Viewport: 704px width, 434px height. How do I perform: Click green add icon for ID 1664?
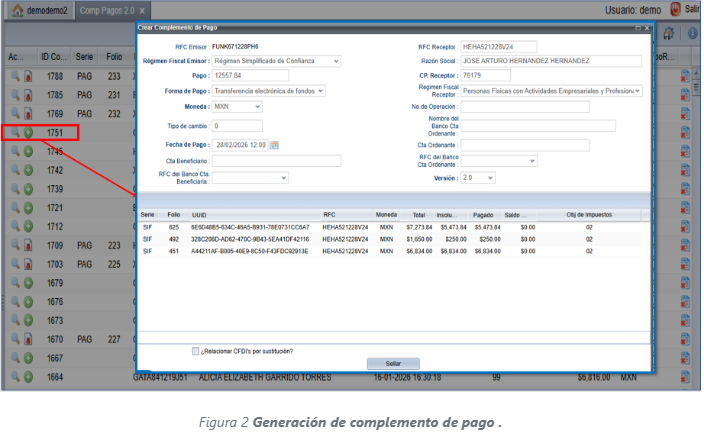click(28, 377)
